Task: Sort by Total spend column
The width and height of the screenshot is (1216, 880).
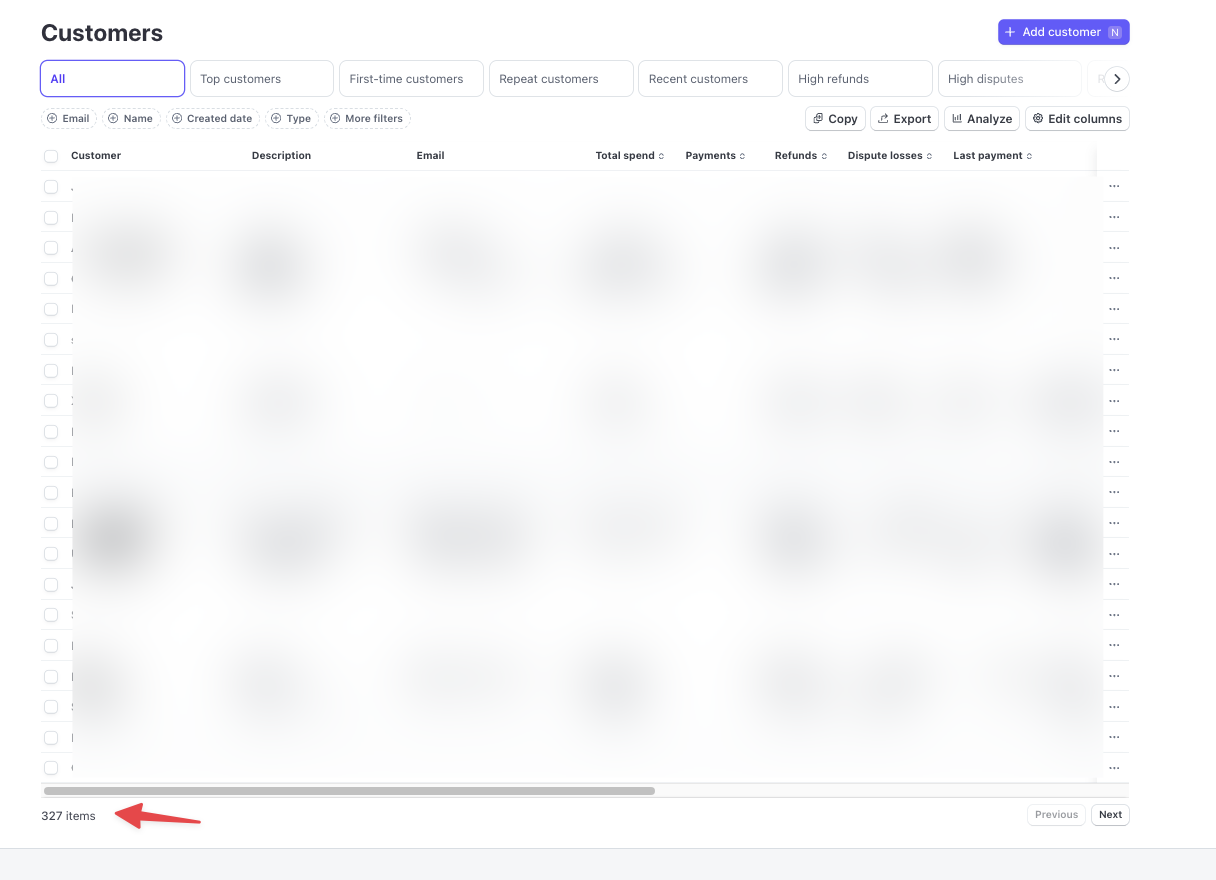Action: (x=630, y=156)
